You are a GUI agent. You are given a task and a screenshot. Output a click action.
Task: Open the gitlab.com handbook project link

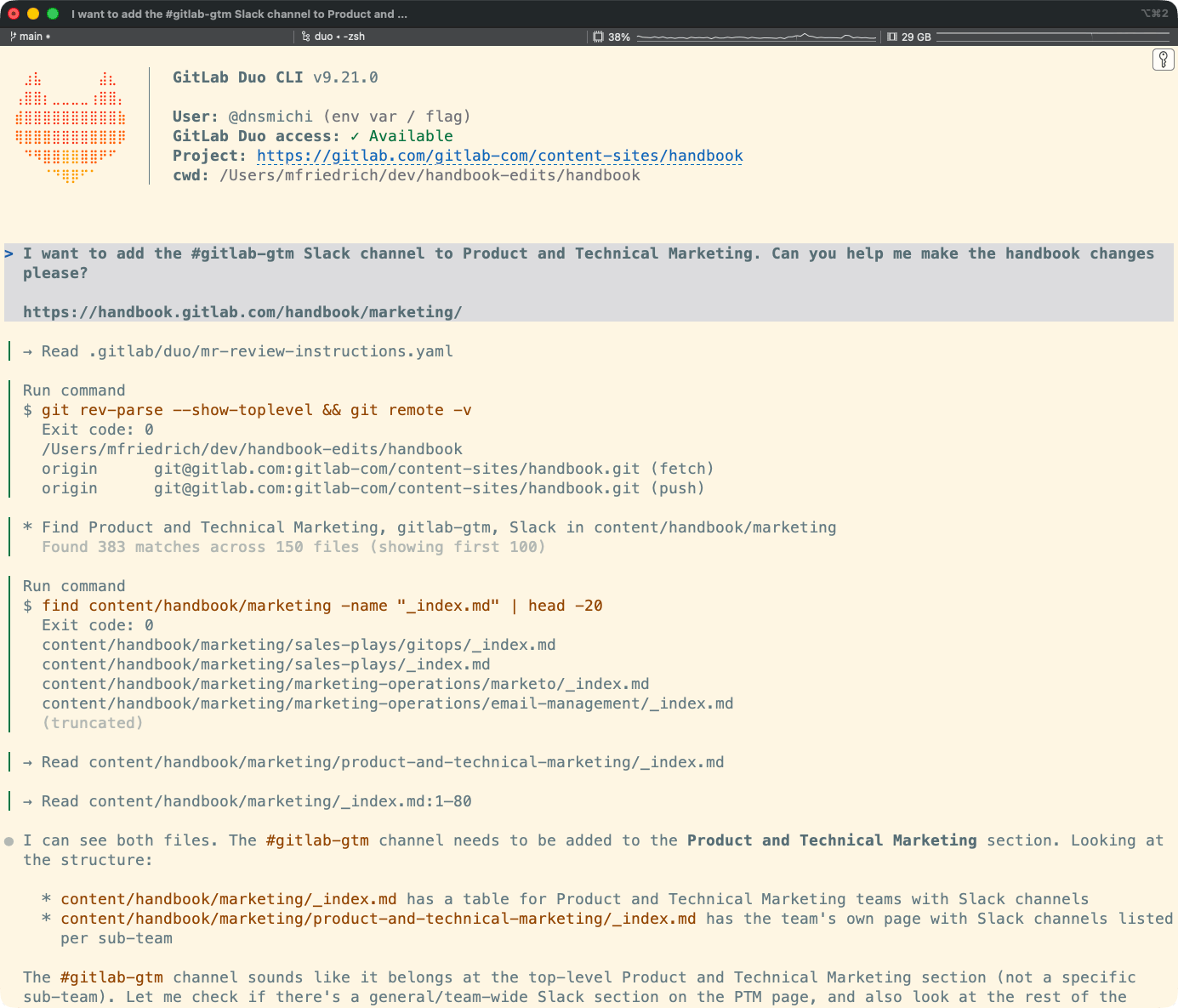pyautogui.click(x=500, y=156)
